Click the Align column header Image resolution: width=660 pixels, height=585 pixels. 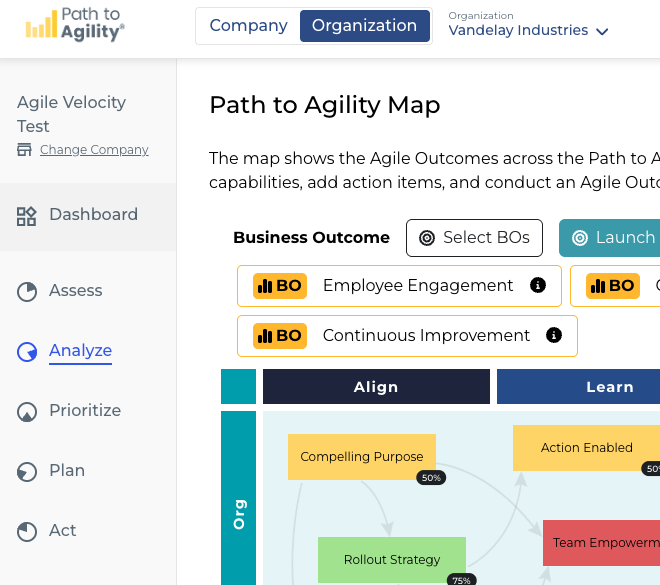coord(376,387)
